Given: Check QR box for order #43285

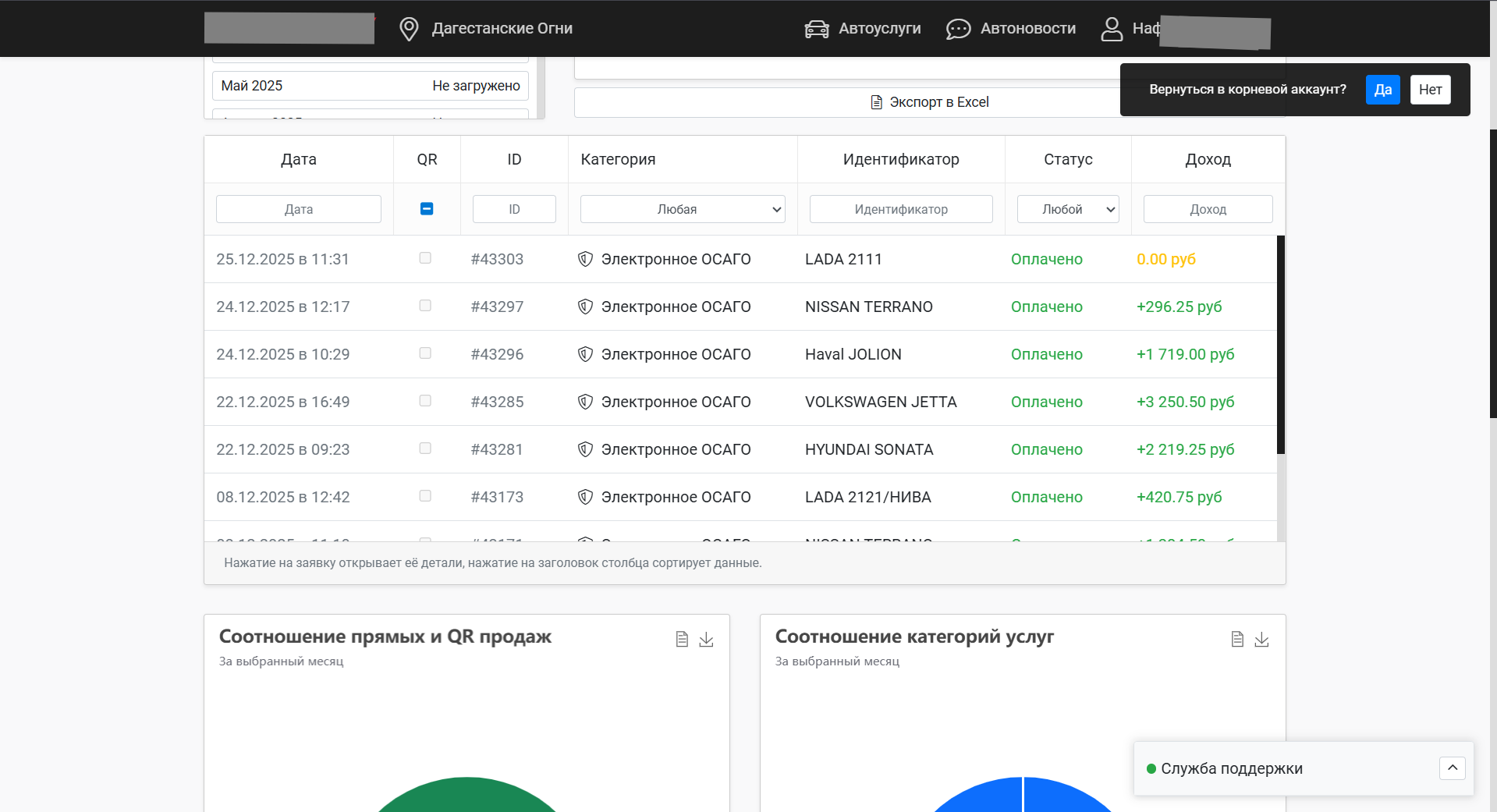Looking at the screenshot, I should (x=425, y=401).
